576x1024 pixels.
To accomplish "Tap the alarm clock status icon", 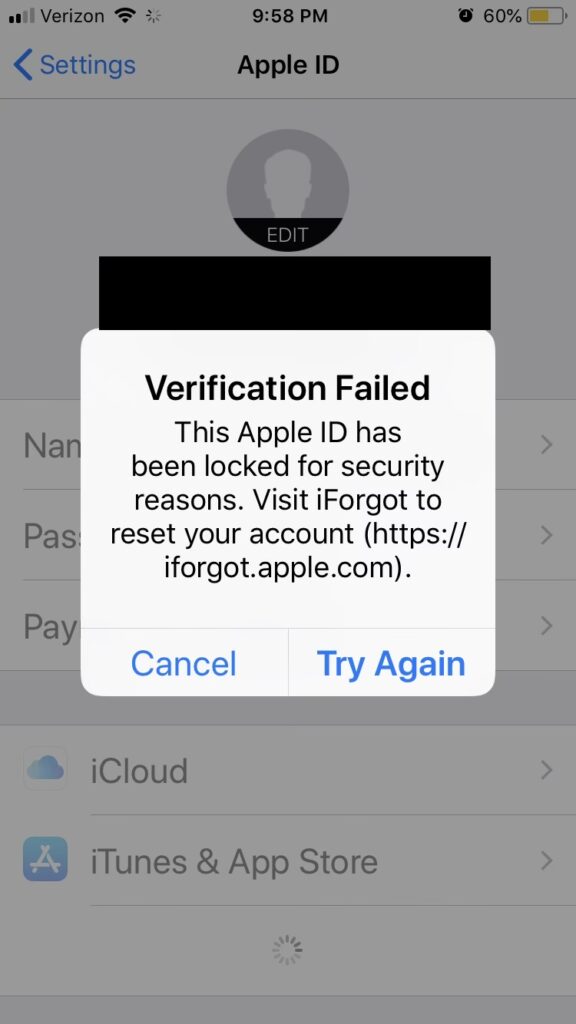I will (466, 16).
